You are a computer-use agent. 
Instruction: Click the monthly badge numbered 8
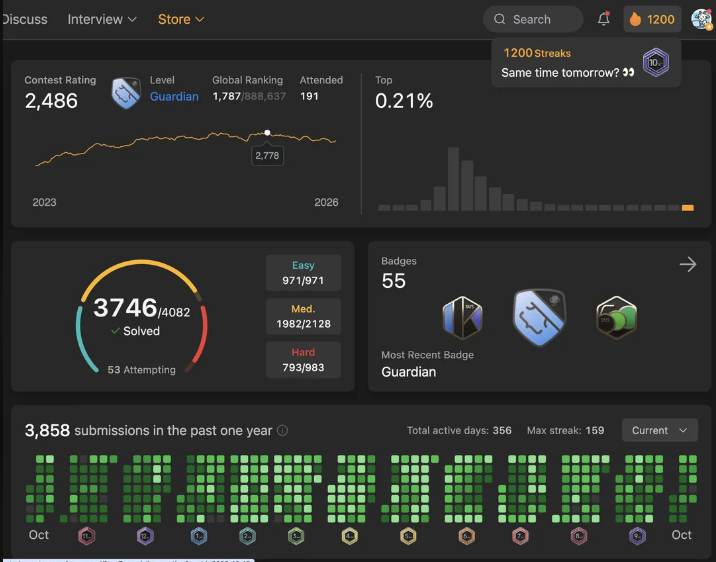579,536
